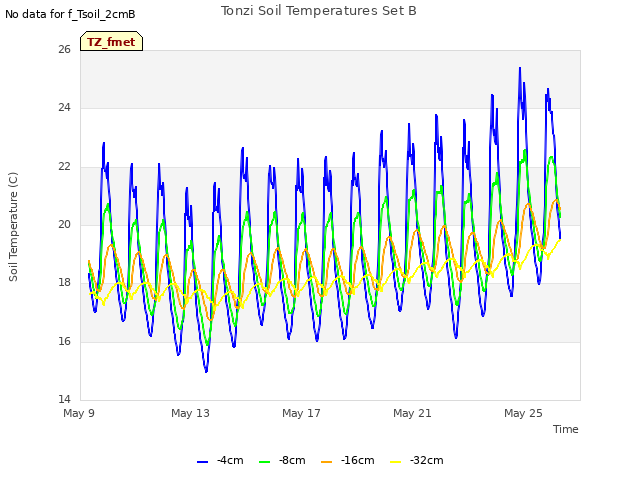Click the May 9 x-axis tick label
Image resolution: width=640 pixels, height=480 pixels.
pyautogui.click(x=79, y=413)
